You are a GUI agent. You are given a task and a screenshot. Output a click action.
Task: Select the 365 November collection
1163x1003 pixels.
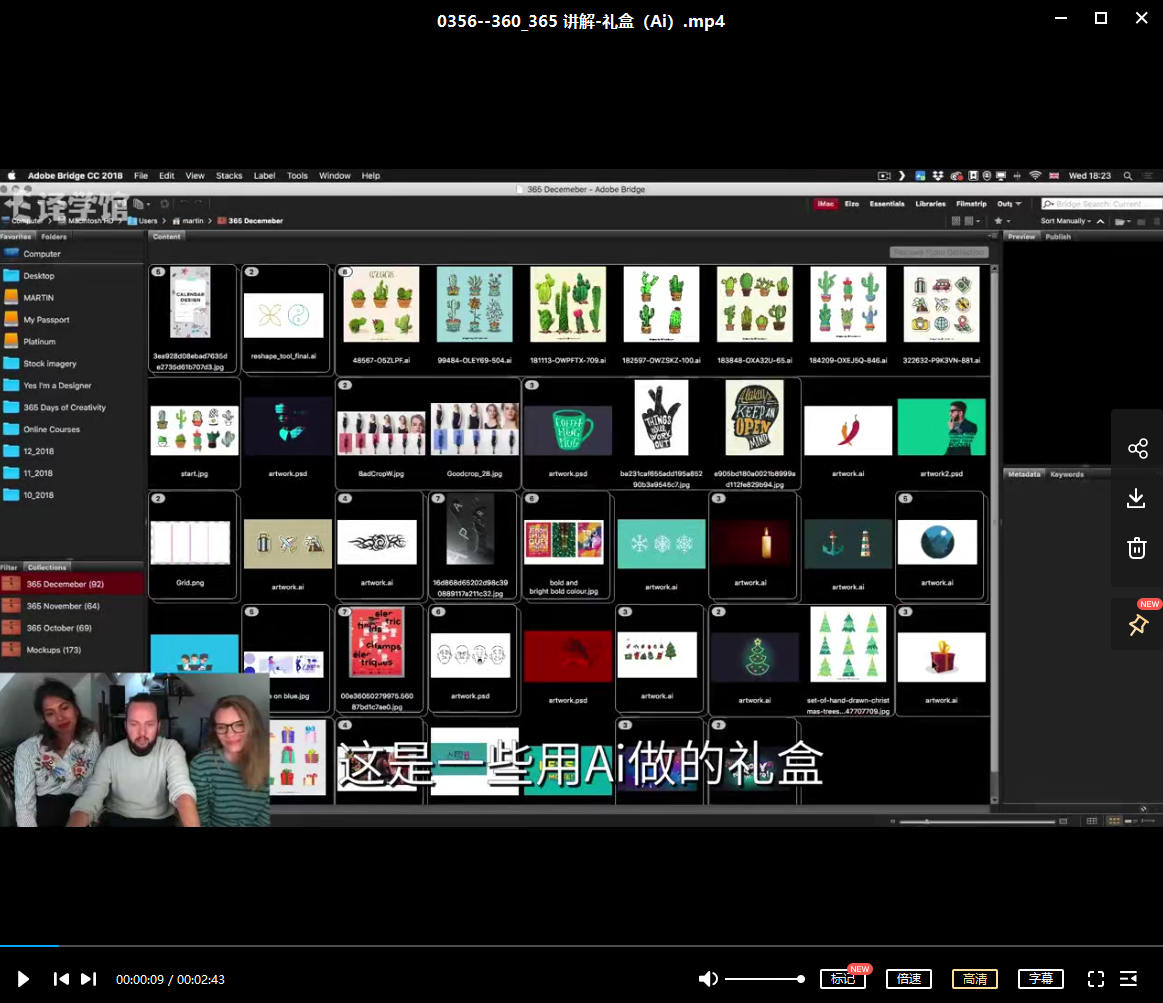pos(62,606)
